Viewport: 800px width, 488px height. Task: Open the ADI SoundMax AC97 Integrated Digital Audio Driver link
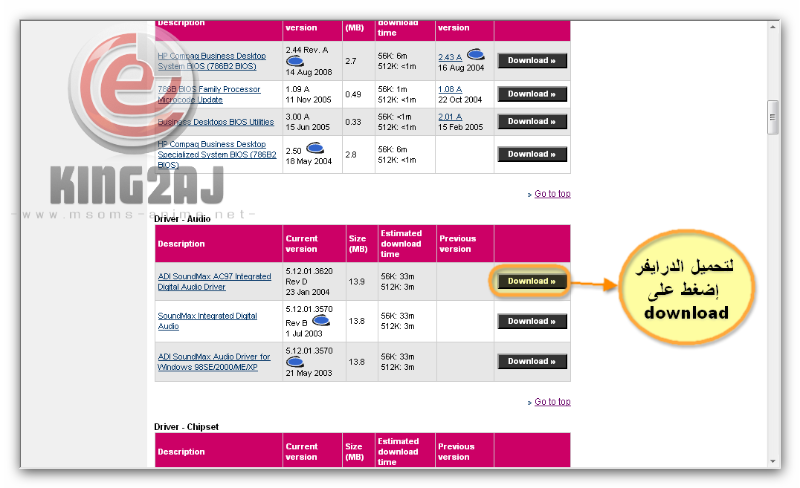pyautogui.click(x=214, y=281)
